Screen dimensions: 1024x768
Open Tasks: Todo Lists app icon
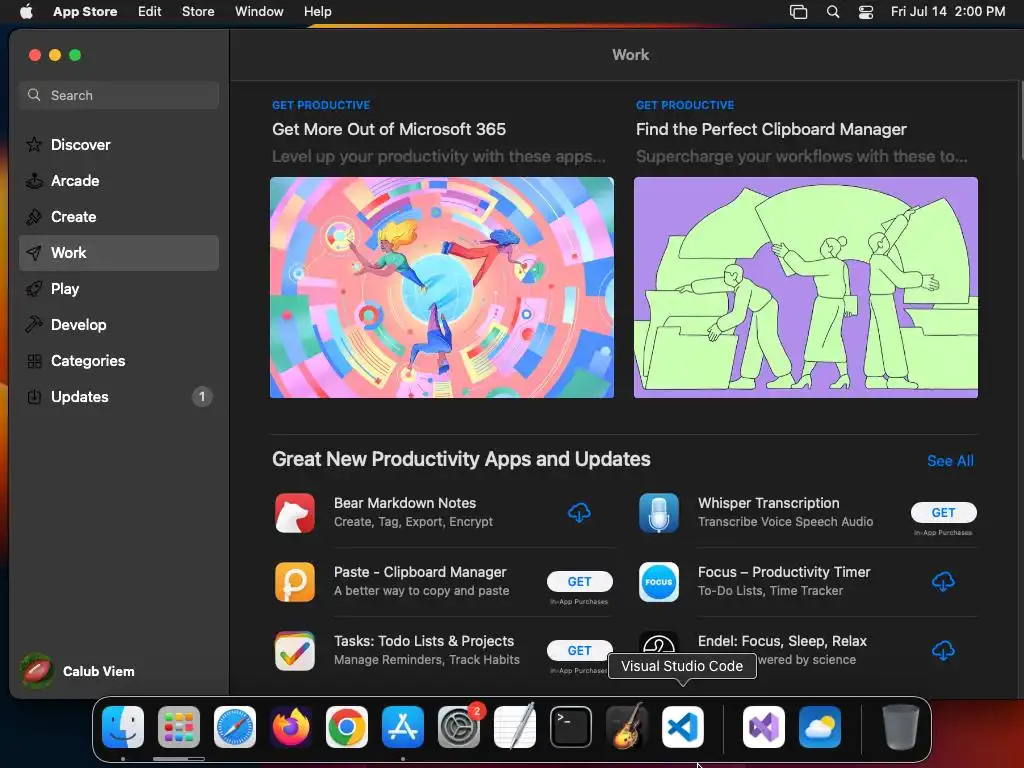[x=295, y=651]
